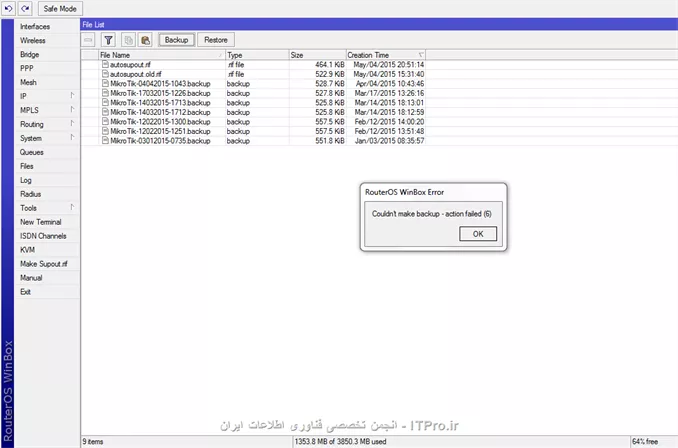Select MikroTik-14032015-1712.backup file
678x448 pixels.
point(160,112)
